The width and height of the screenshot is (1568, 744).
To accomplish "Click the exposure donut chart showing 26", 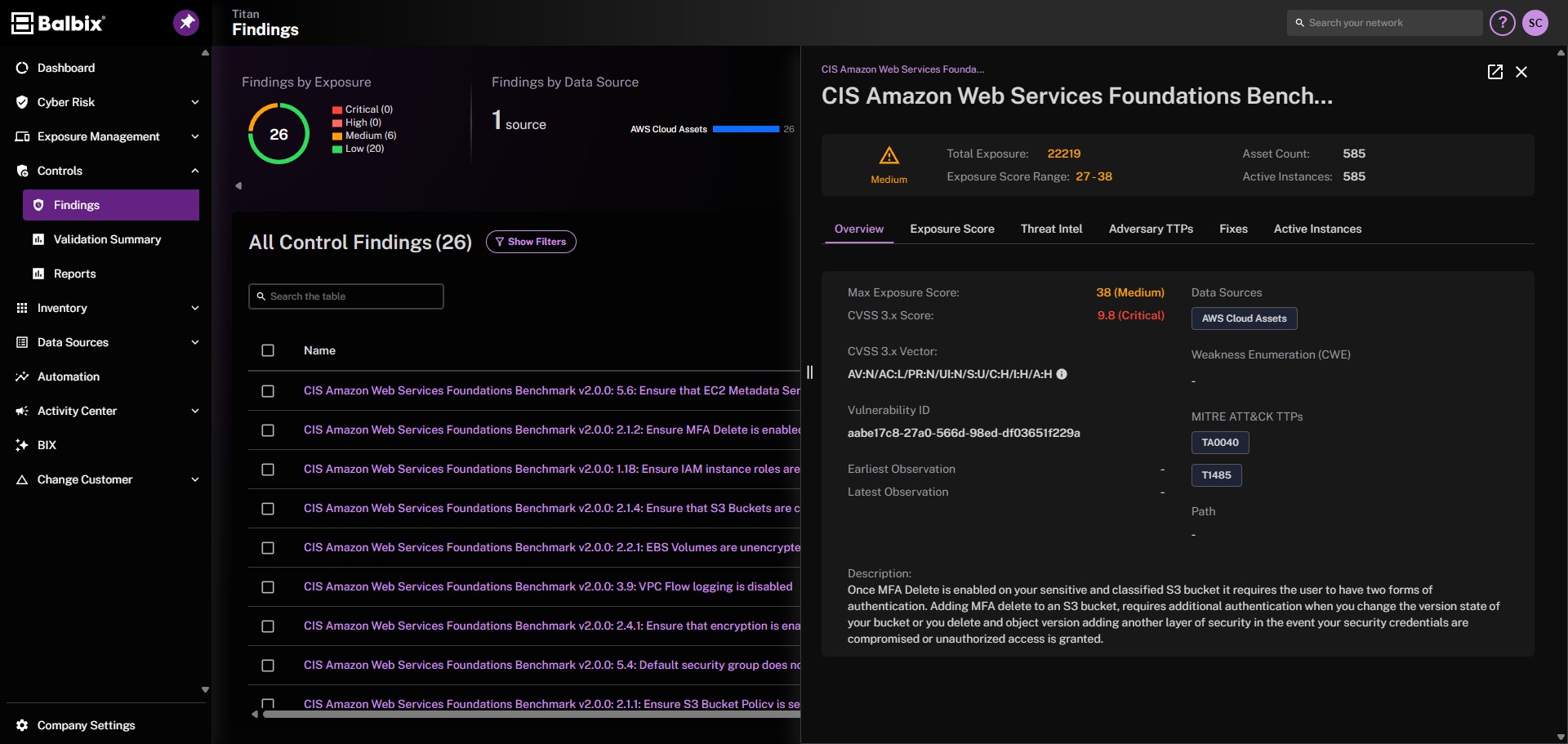I will pyautogui.click(x=278, y=133).
